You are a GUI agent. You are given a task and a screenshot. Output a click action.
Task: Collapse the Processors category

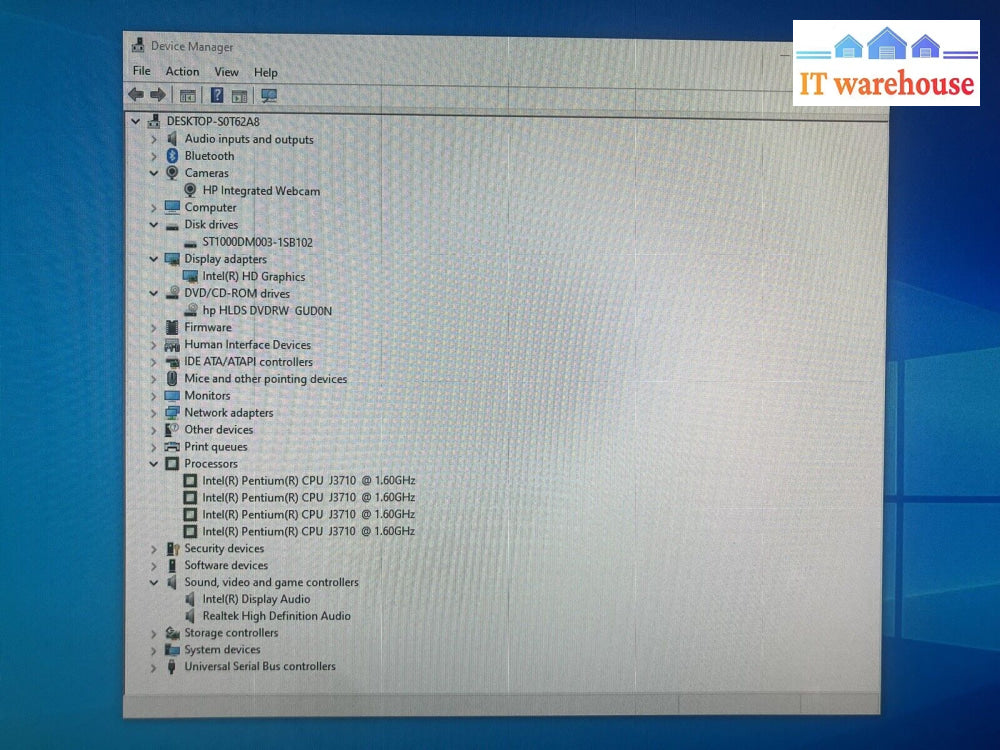click(154, 464)
